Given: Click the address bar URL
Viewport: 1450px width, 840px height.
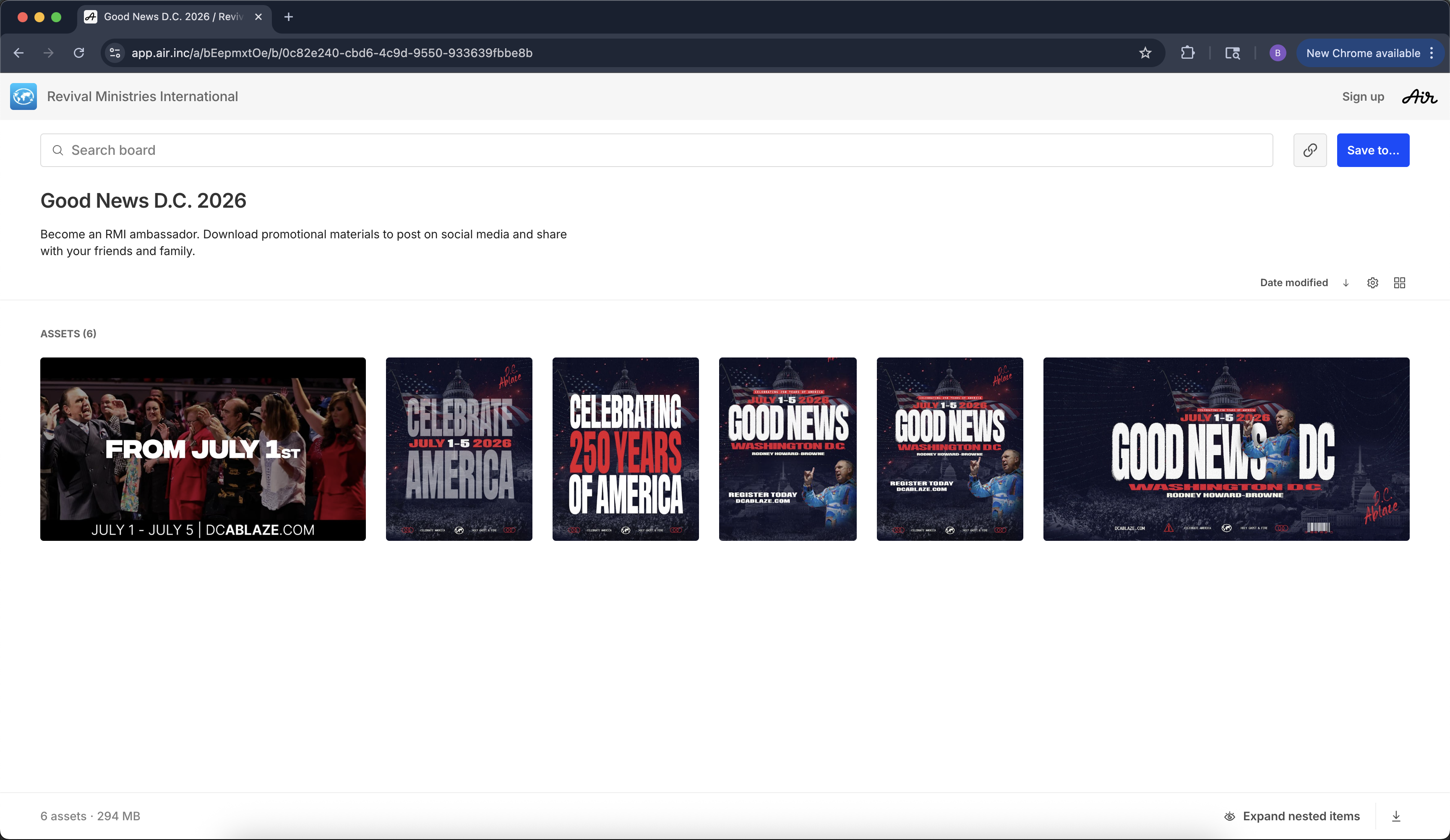Looking at the screenshot, I should click(x=332, y=53).
